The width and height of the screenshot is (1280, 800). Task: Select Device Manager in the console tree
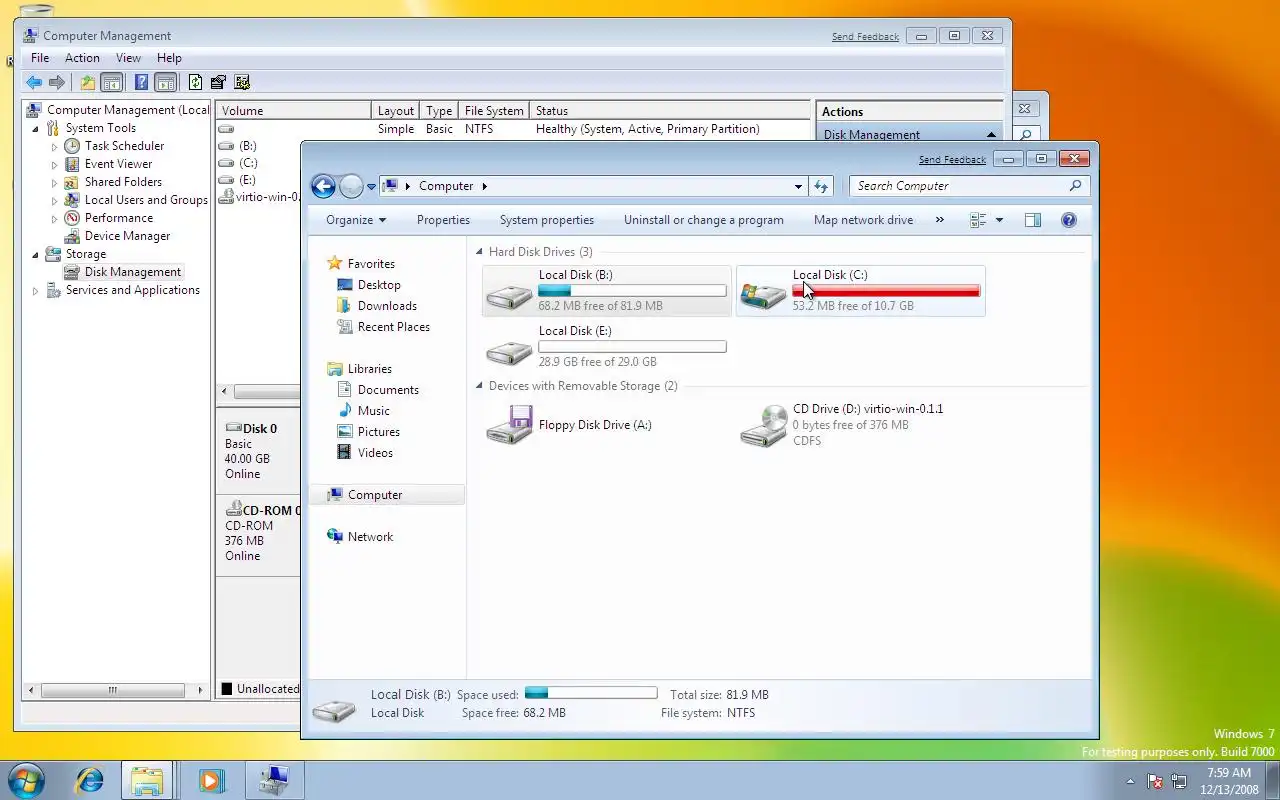pos(127,236)
